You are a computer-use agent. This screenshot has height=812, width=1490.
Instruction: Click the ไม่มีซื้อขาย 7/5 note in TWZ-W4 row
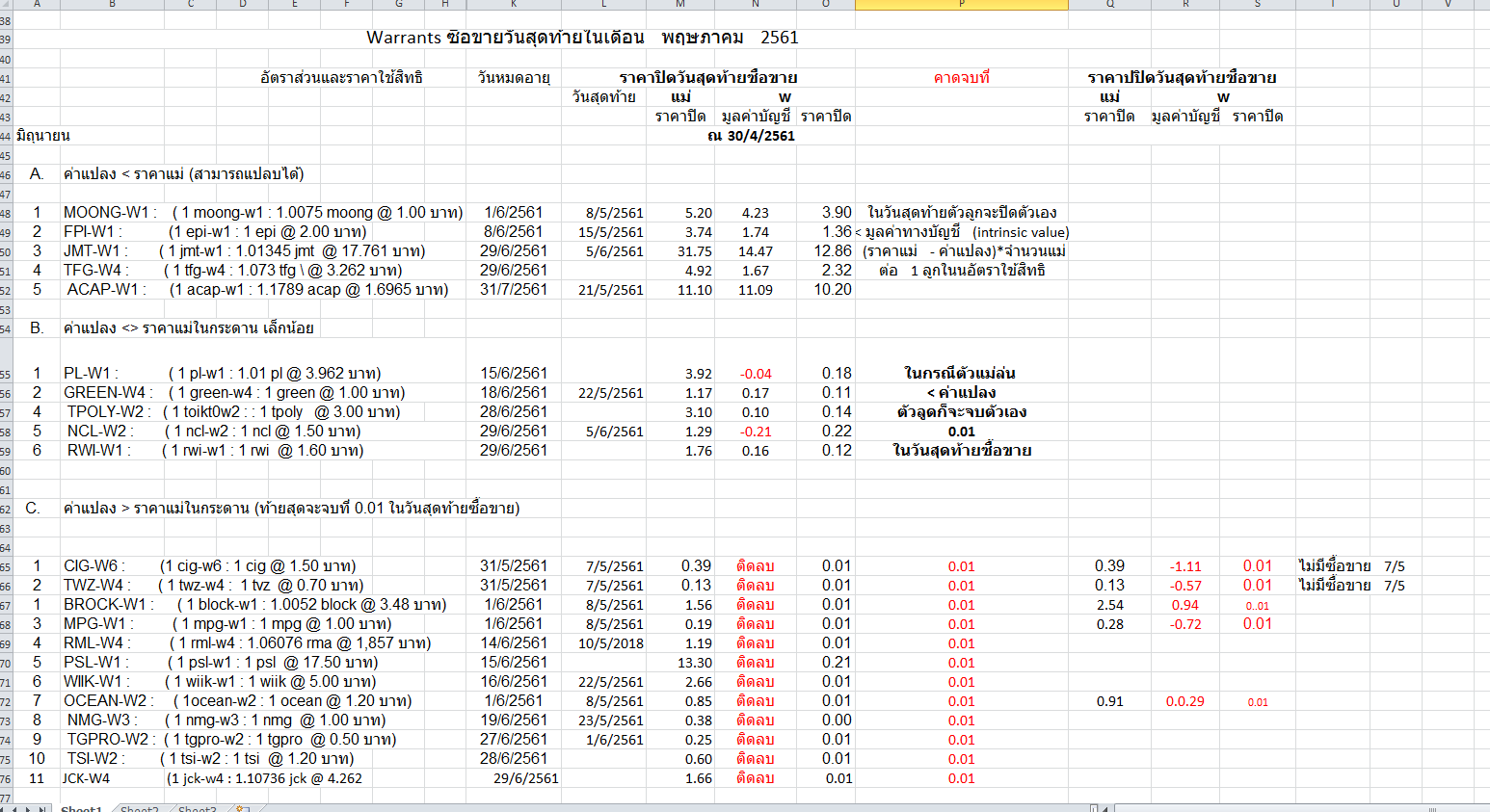pyautogui.click(x=1351, y=585)
